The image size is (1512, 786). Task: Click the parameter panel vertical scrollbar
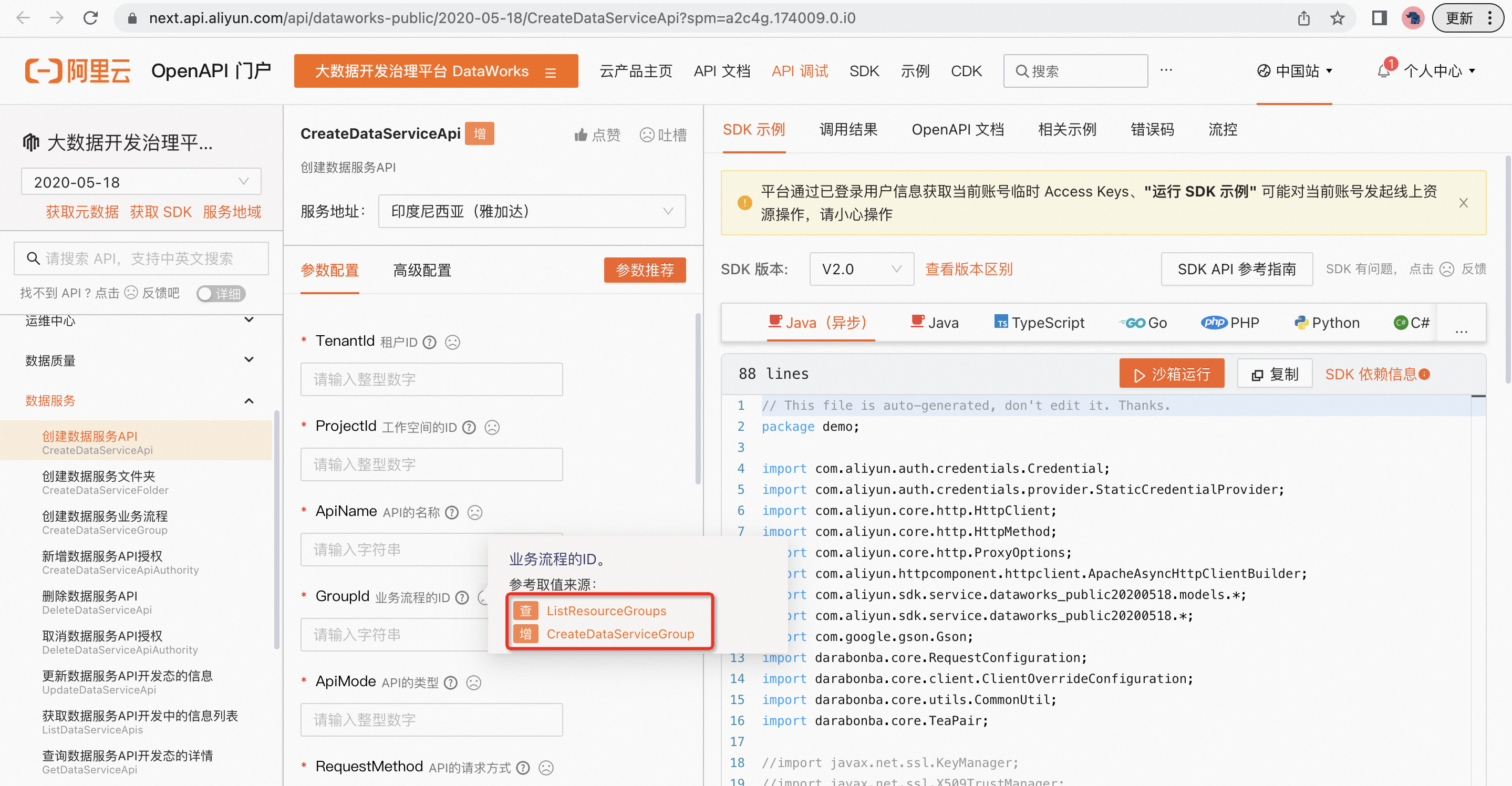click(x=698, y=399)
